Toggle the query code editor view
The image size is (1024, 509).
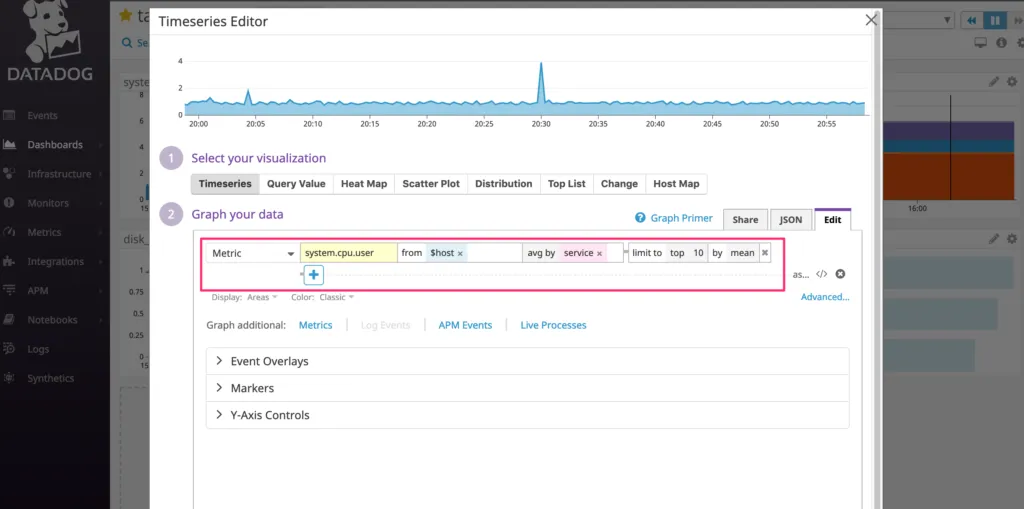click(x=822, y=274)
